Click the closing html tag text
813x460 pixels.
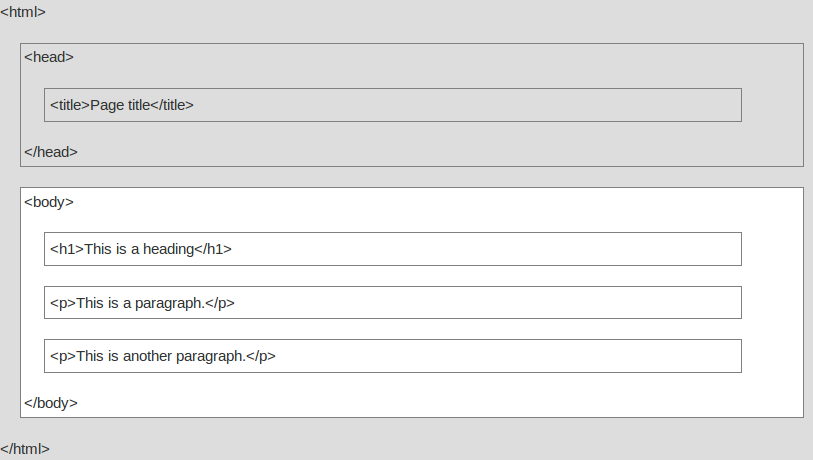coord(25,449)
